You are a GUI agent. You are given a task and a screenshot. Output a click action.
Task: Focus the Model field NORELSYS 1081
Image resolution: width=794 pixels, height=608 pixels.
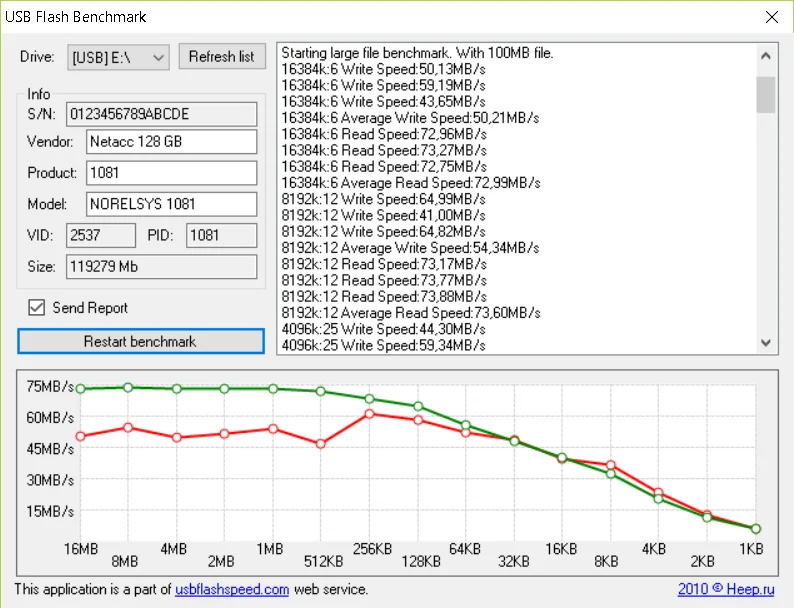[171, 204]
